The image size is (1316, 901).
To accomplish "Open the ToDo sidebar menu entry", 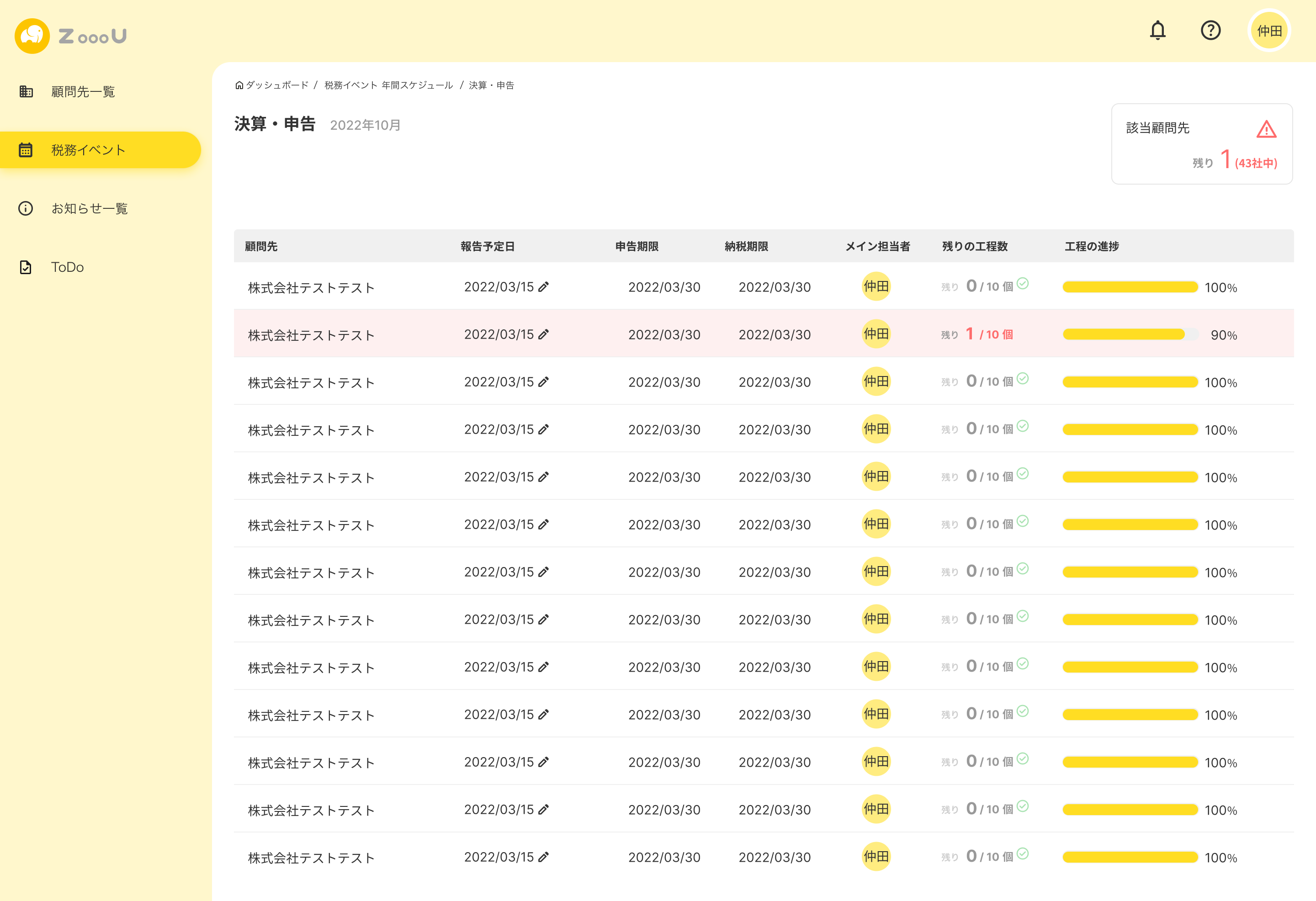I will tap(67, 267).
